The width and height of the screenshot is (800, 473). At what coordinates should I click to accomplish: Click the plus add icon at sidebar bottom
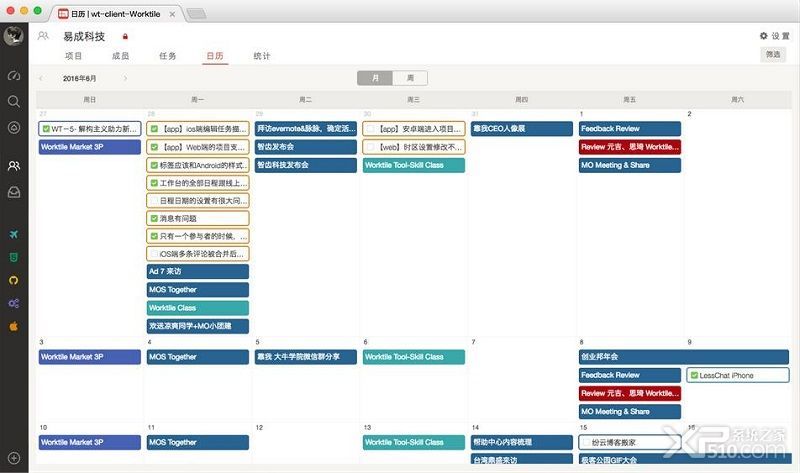click(x=14, y=458)
